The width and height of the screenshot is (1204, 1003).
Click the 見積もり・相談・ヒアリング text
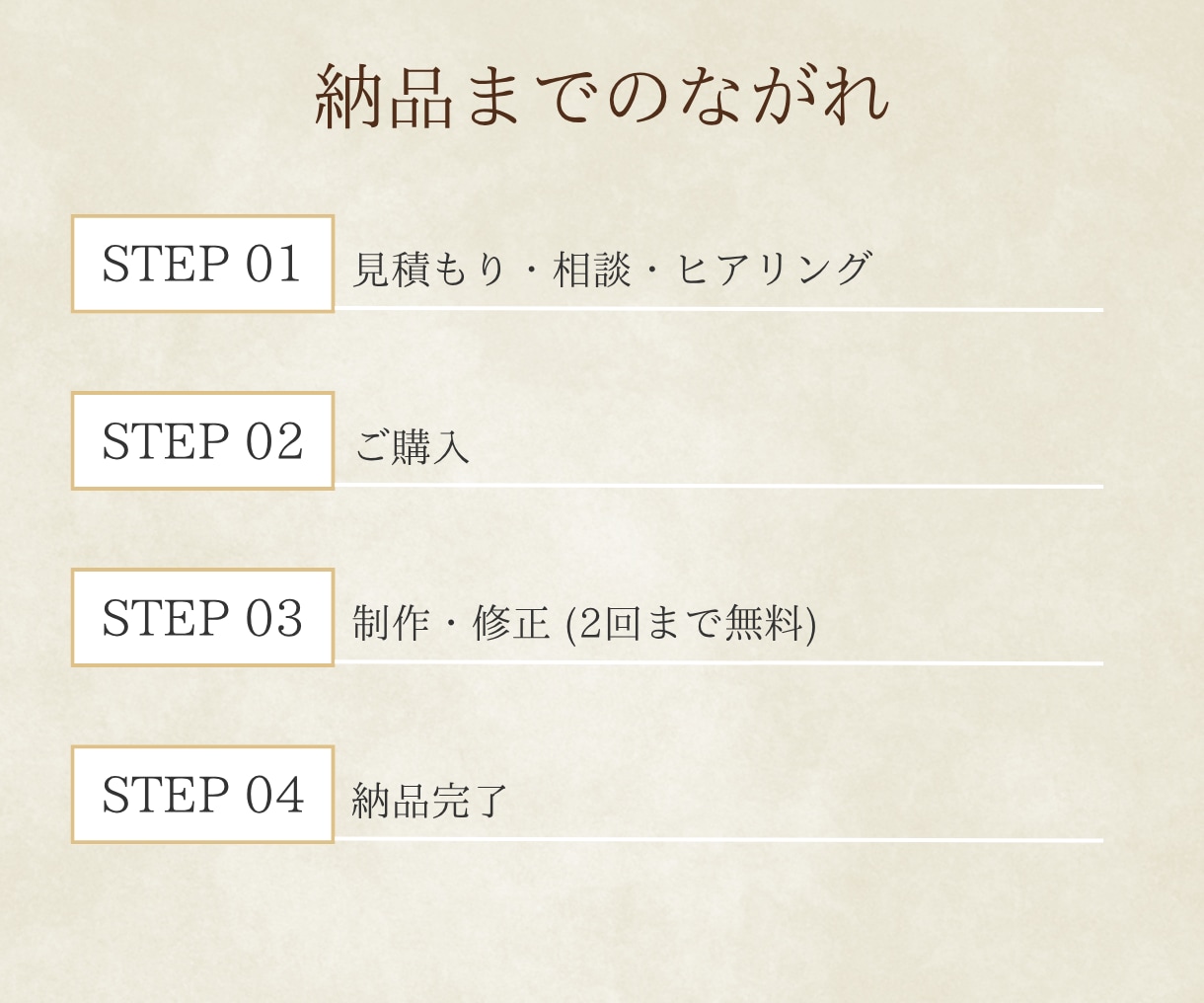point(612,269)
